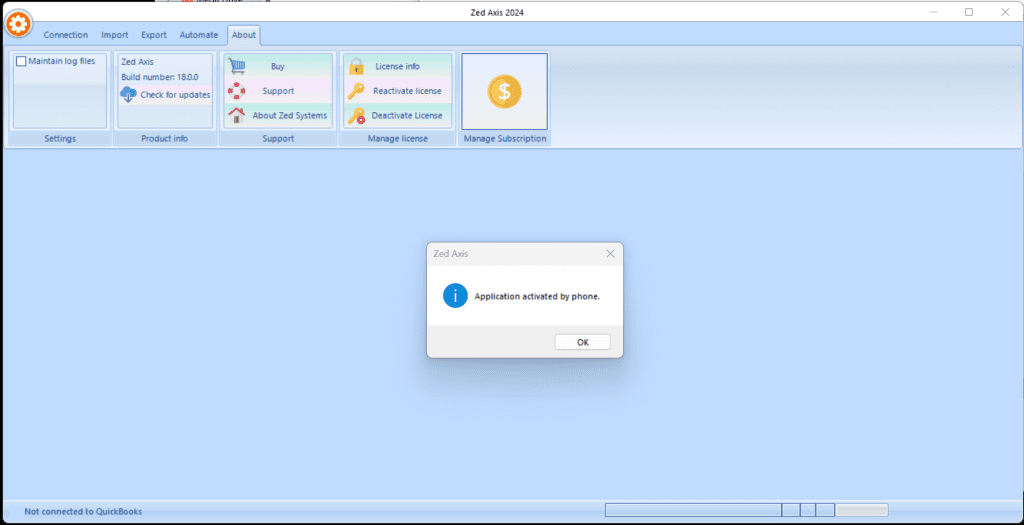Click the padlock License info icon

click(356, 66)
